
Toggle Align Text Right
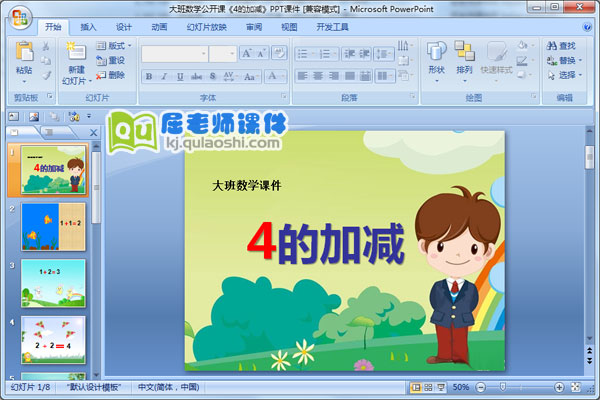tap(334, 76)
